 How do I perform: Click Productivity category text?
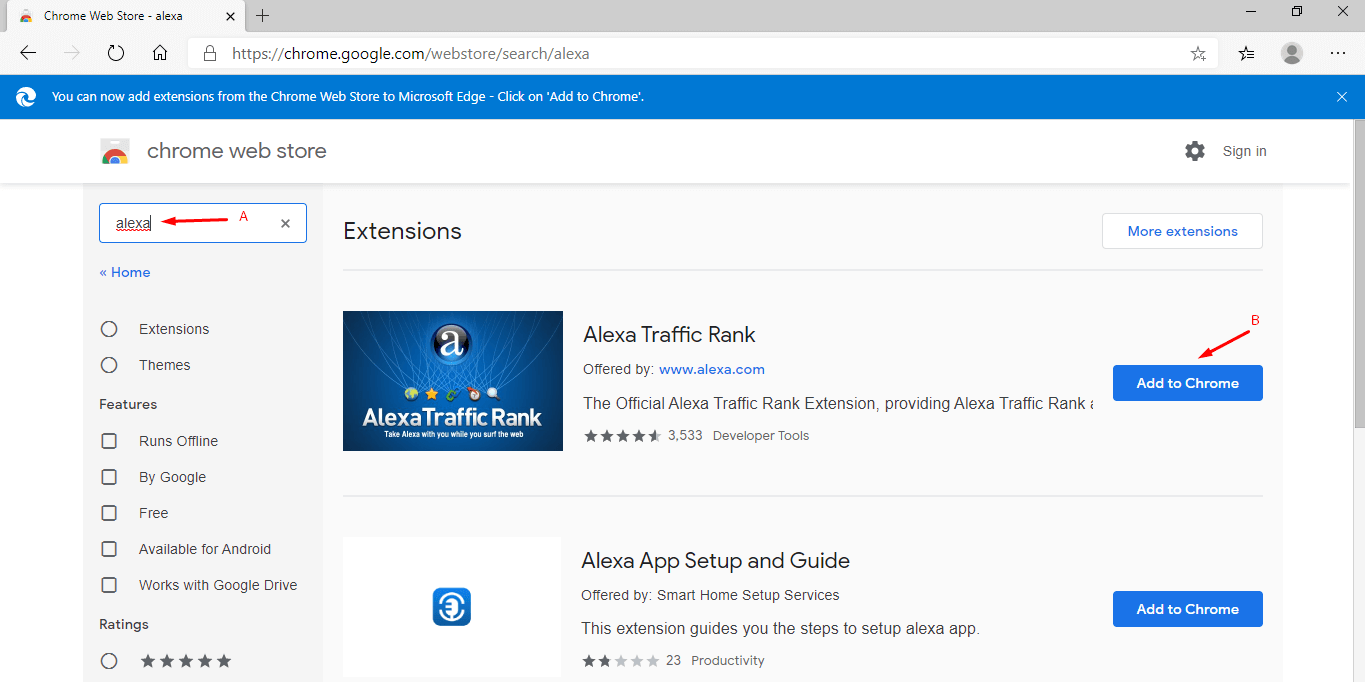pos(728,661)
